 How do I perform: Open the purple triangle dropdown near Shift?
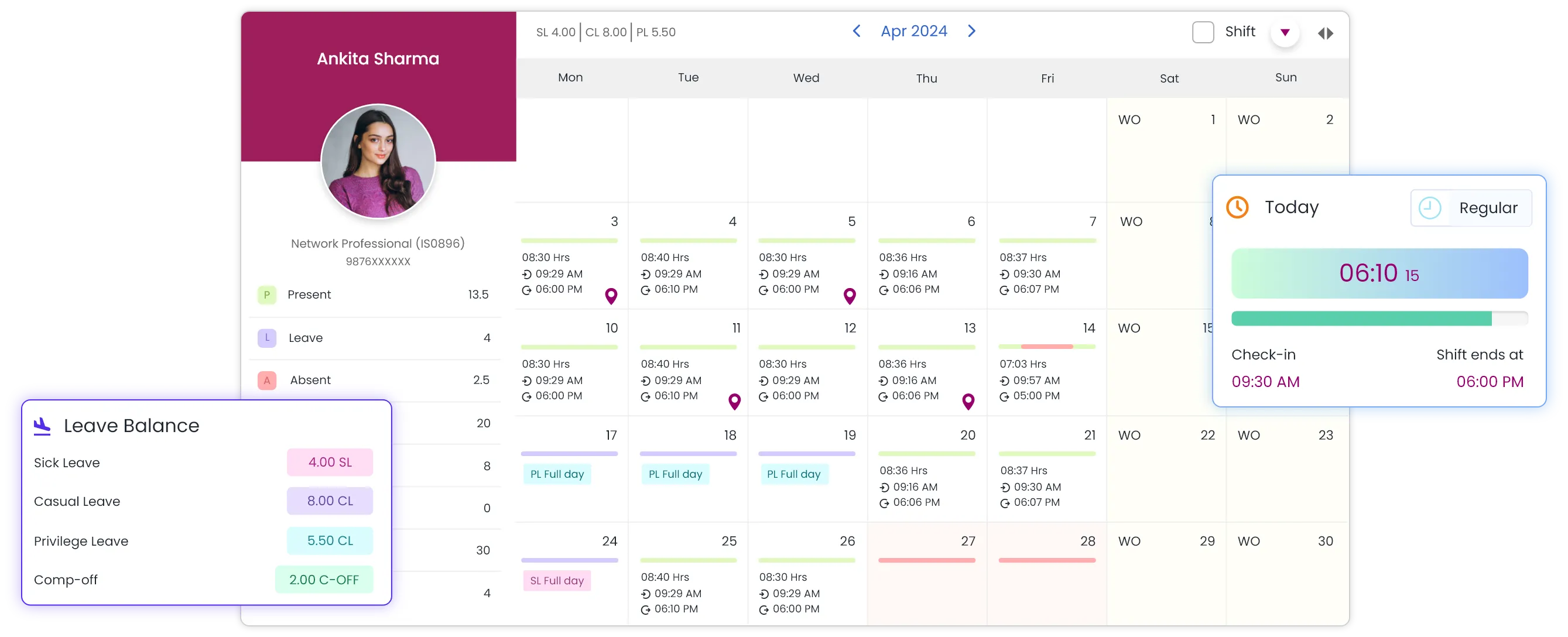click(1285, 33)
